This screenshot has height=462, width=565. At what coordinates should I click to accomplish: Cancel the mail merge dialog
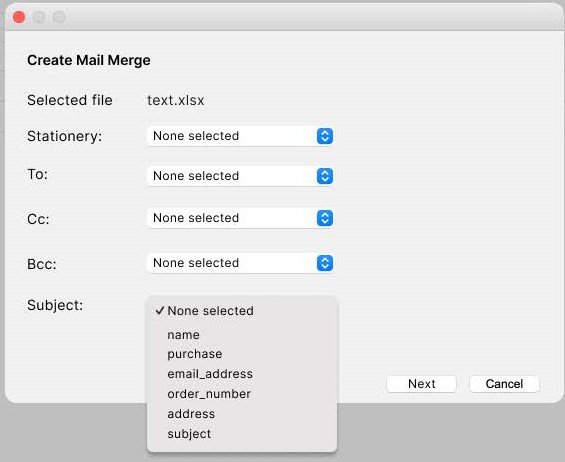[504, 384]
